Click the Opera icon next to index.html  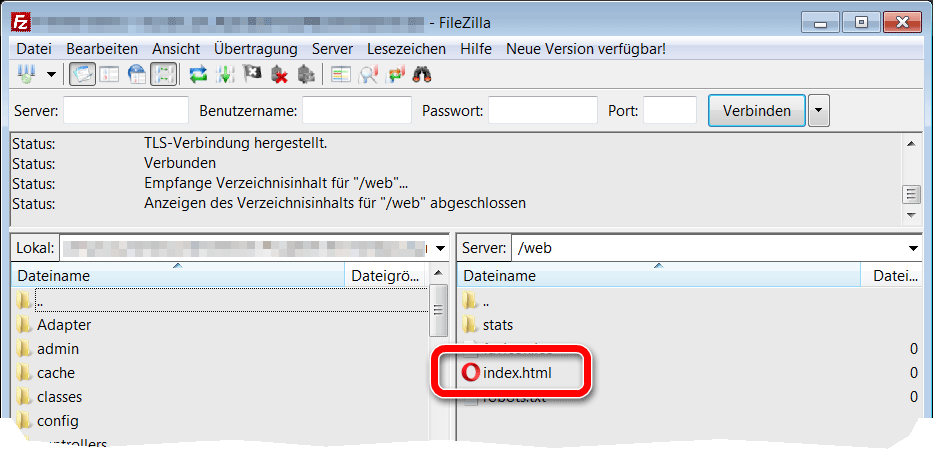pos(470,373)
